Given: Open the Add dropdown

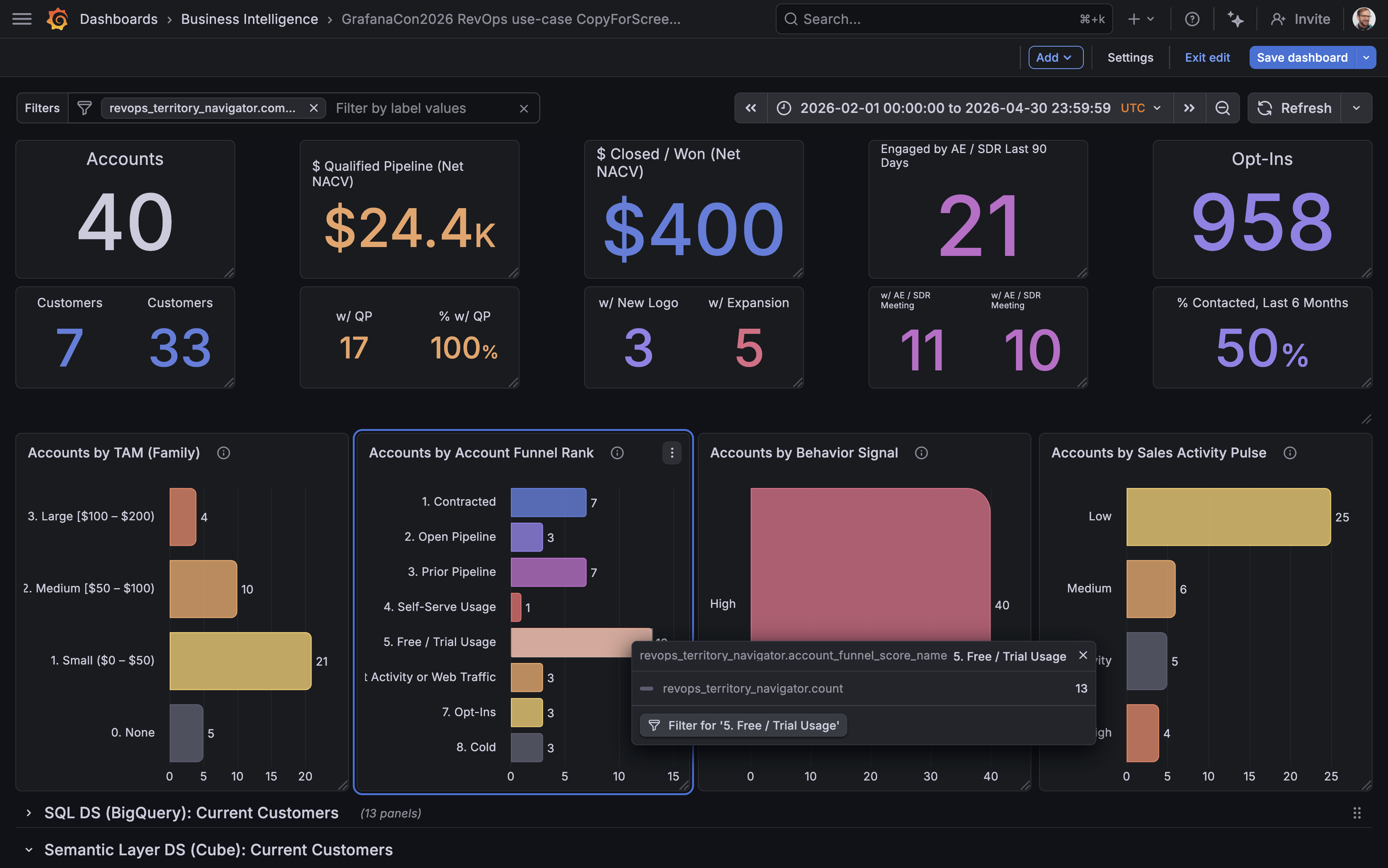Looking at the screenshot, I should pyautogui.click(x=1056, y=57).
